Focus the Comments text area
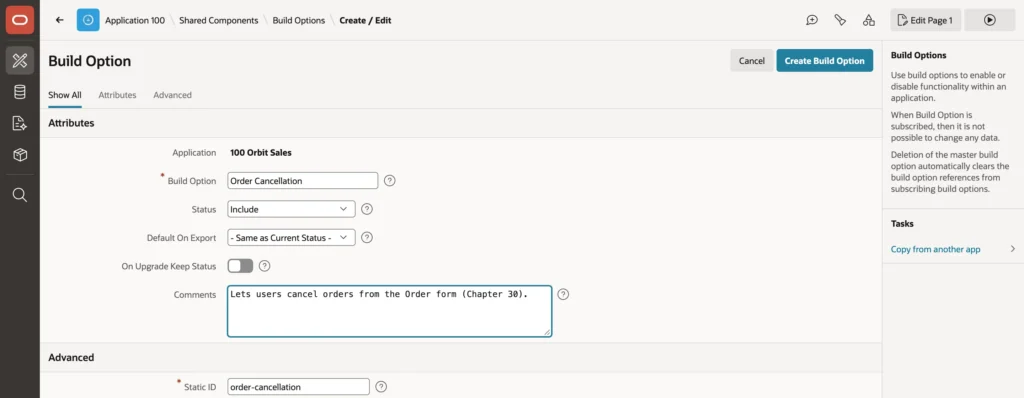This screenshot has height=398, width=1024. coord(389,311)
